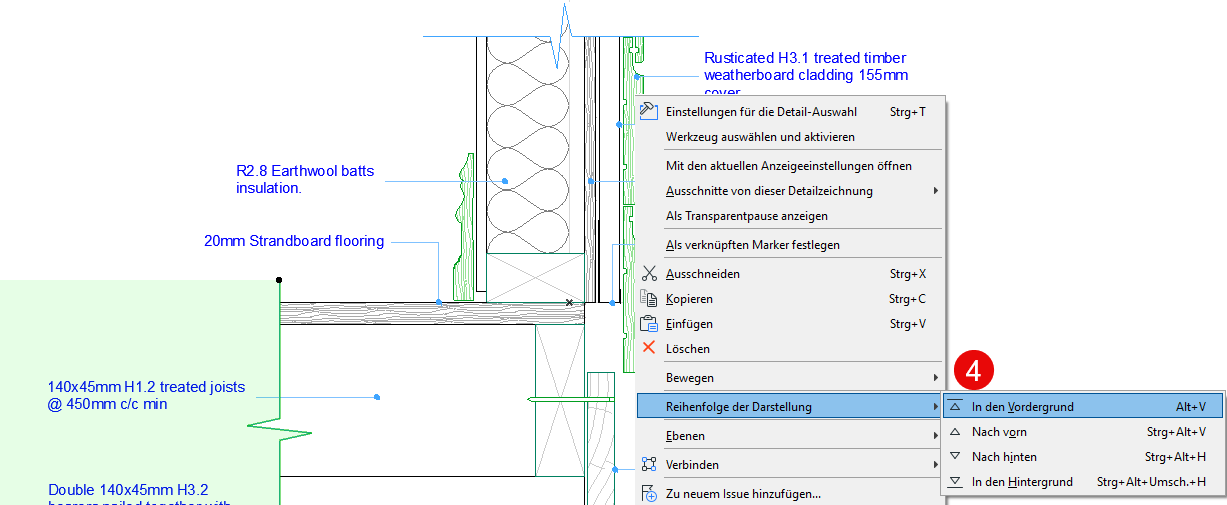The width and height of the screenshot is (1227, 505).
Task: Choose Werkzeug auswählen und aktivieren
Action: click(x=790, y=136)
